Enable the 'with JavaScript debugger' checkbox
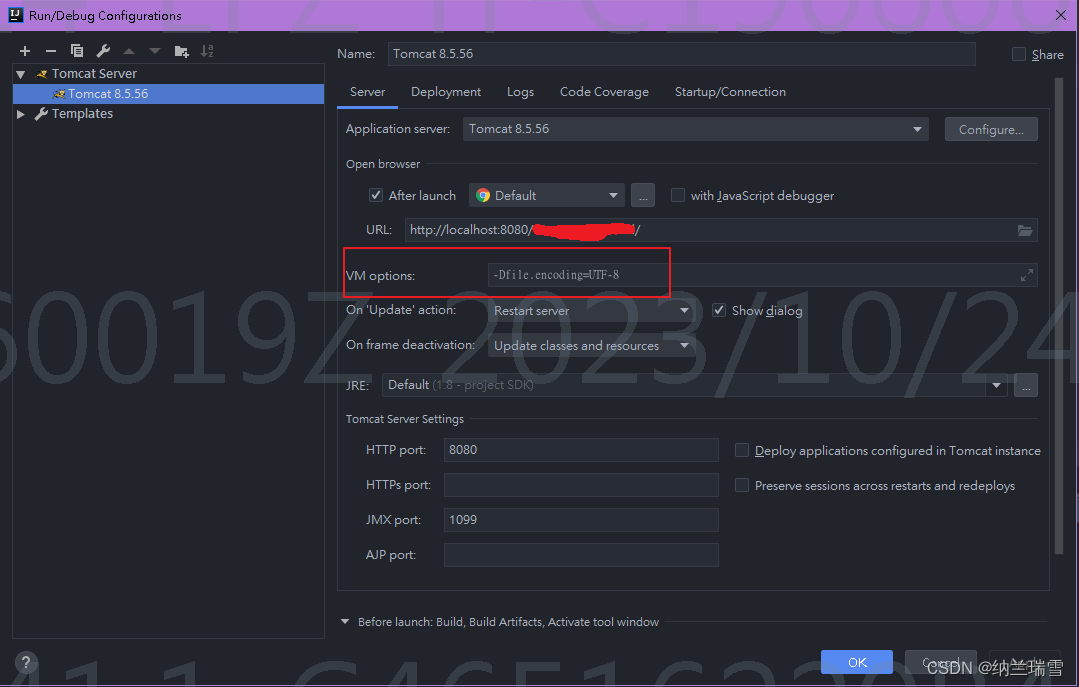This screenshot has width=1079, height=687. pos(676,195)
